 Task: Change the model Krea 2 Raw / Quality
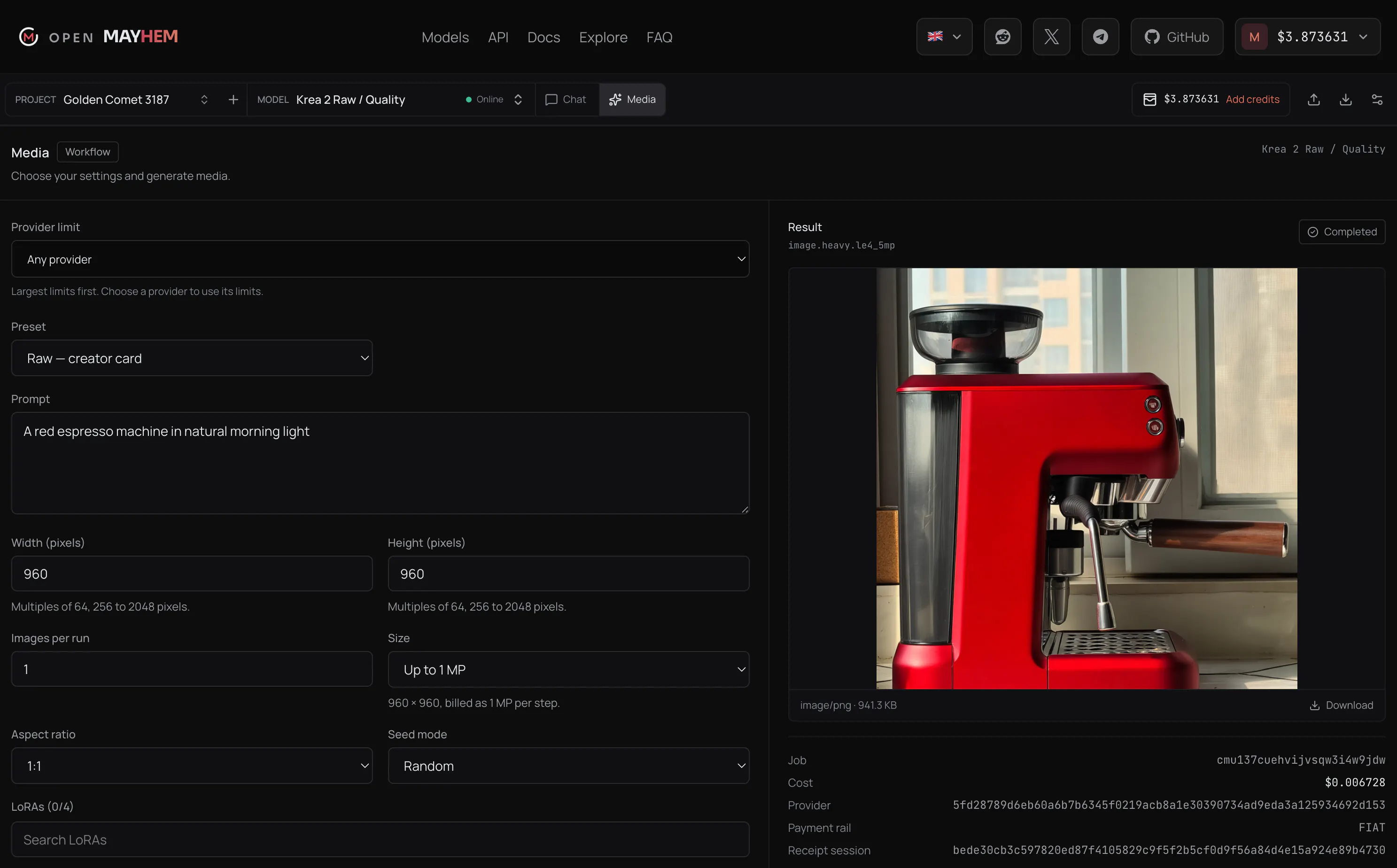(x=390, y=99)
